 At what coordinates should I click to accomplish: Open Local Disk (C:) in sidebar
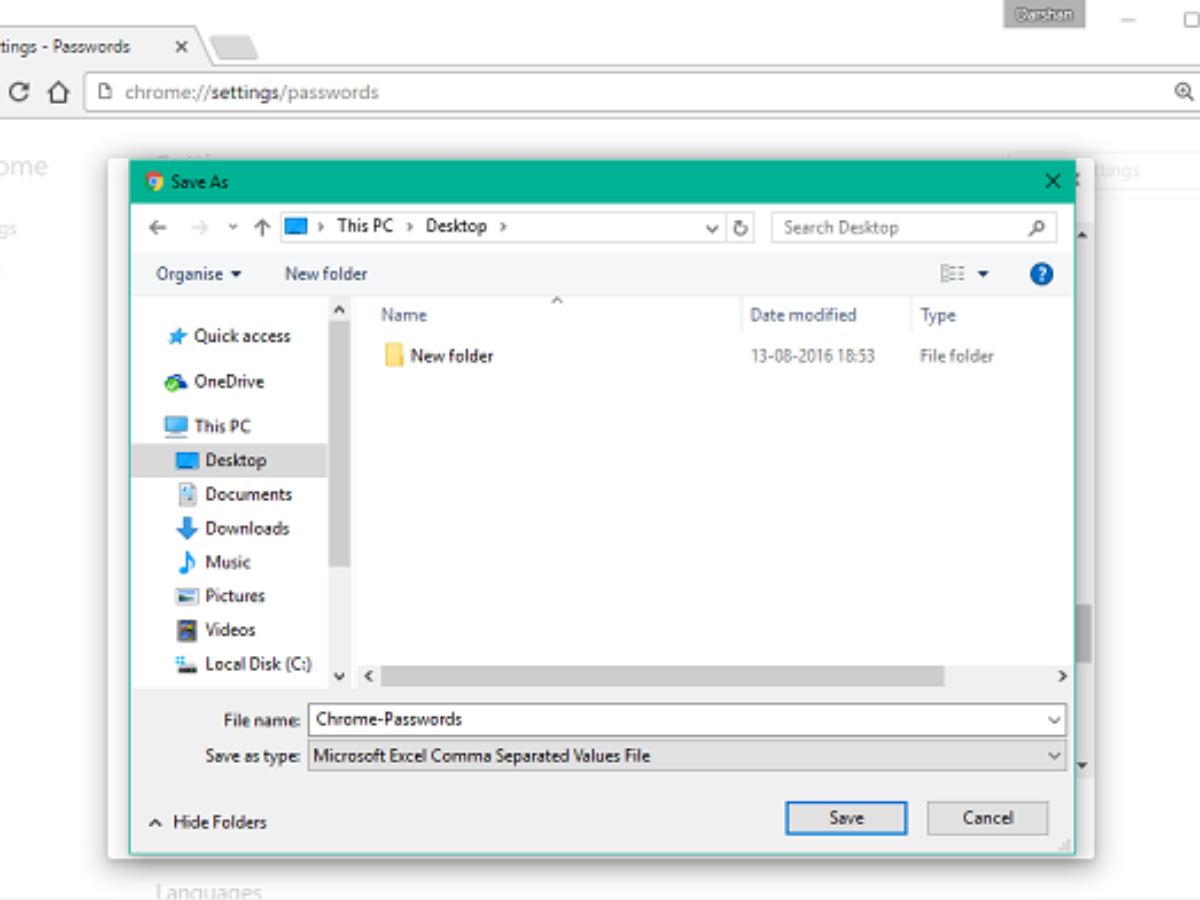(244, 664)
